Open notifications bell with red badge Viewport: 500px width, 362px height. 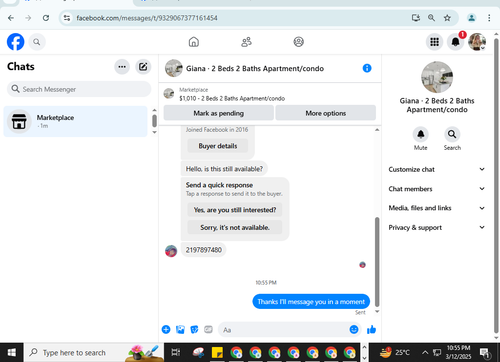[455, 42]
